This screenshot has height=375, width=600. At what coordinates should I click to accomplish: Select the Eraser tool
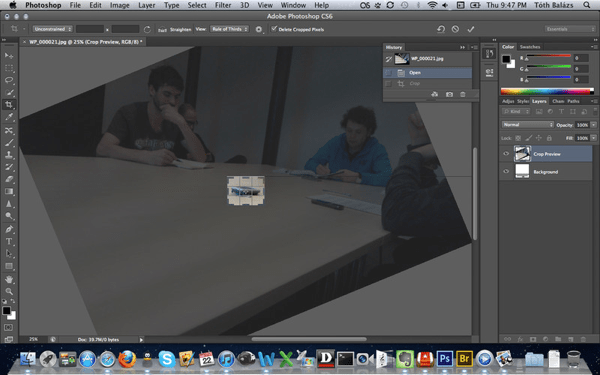[9, 179]
